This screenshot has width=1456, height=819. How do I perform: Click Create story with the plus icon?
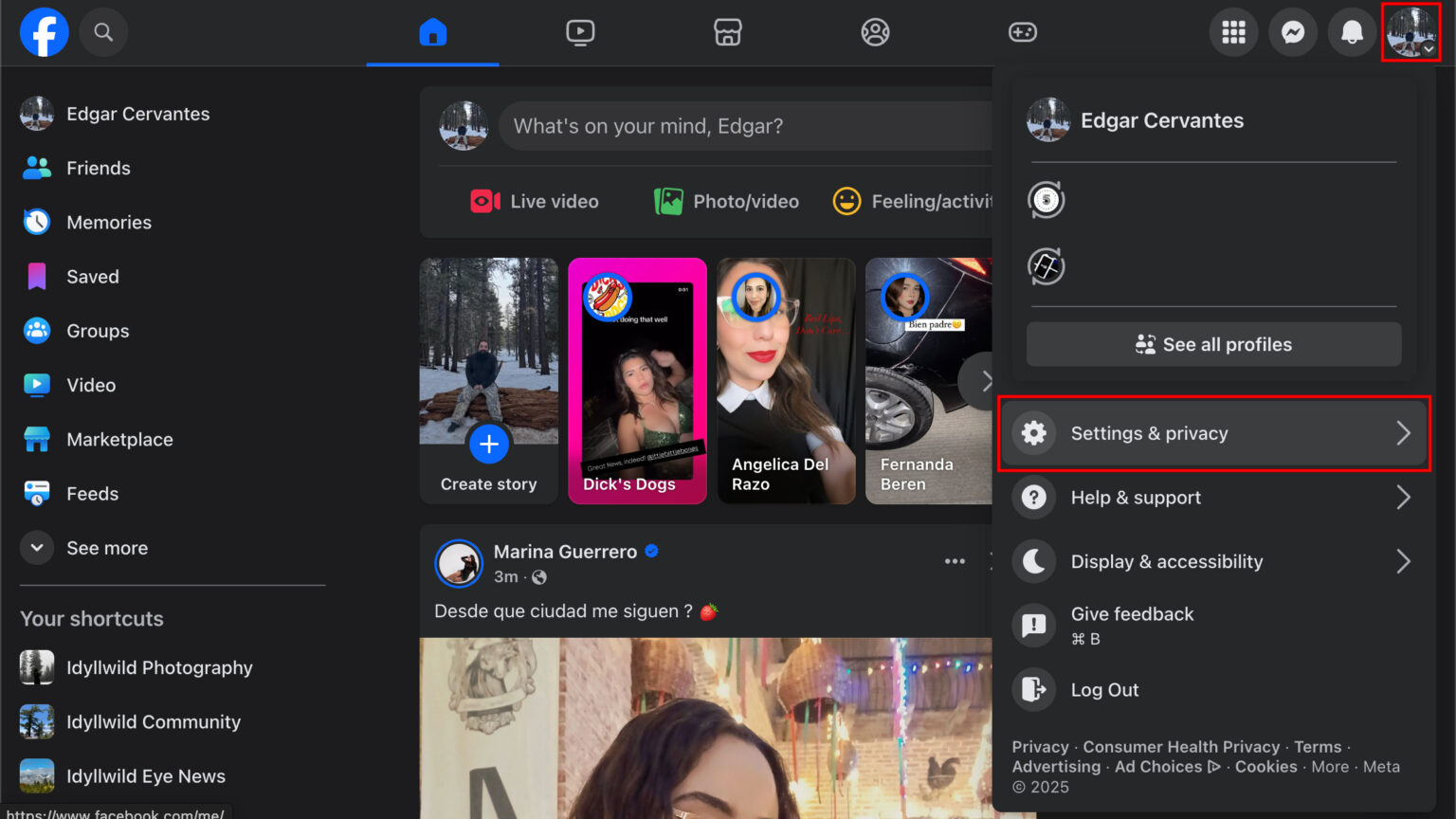coord(488,444)
